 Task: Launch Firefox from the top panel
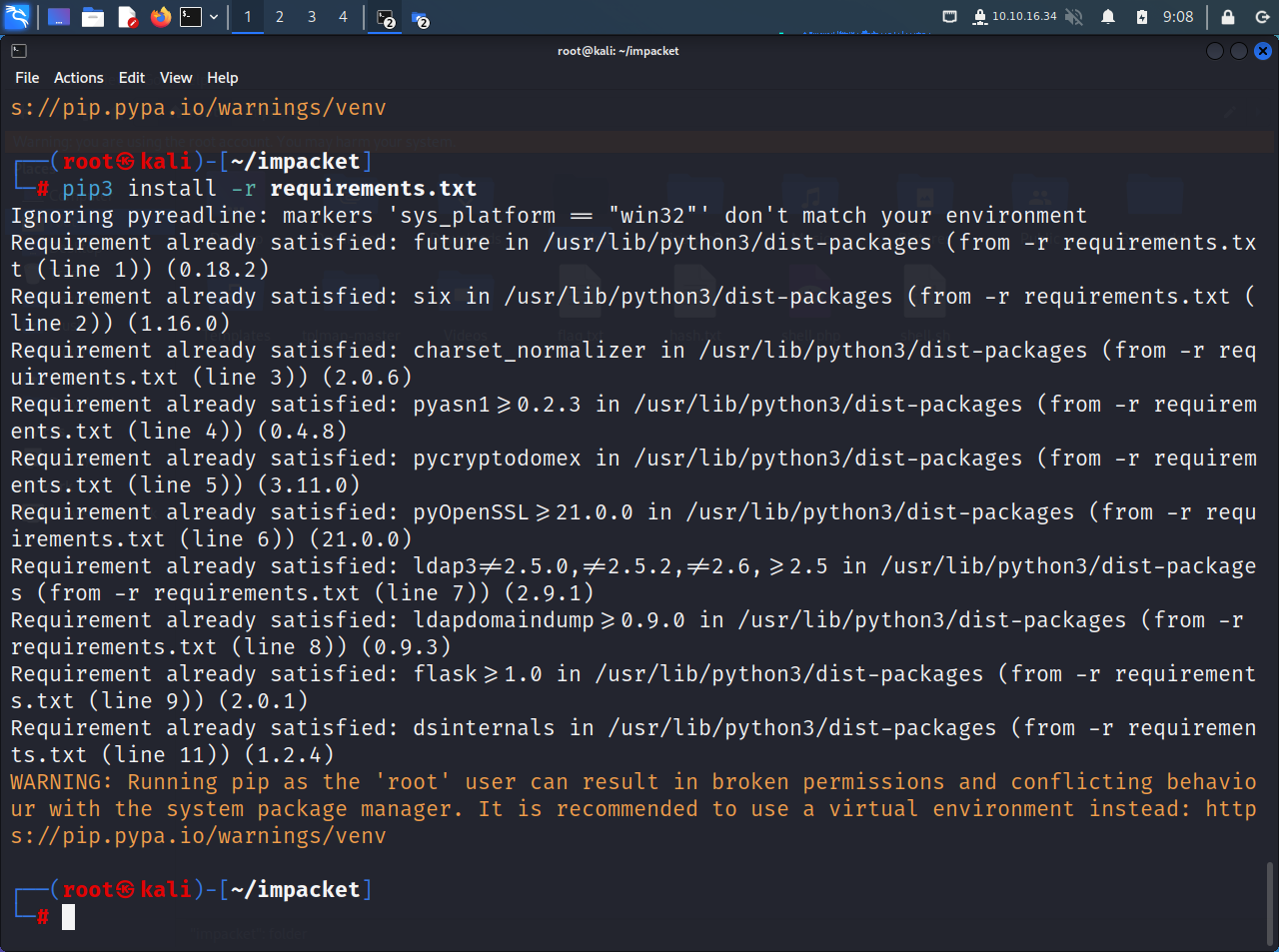pos(161,17)
